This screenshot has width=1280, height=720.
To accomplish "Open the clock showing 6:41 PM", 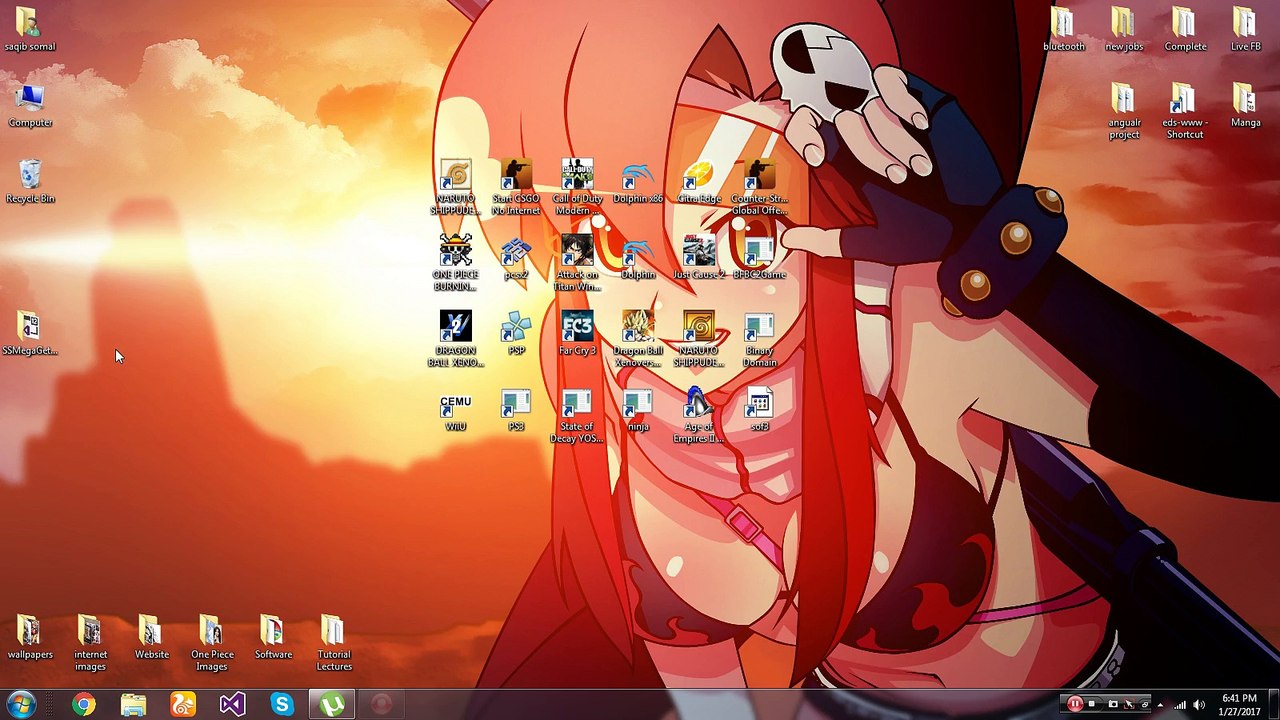I will (x=1239, y=705).
